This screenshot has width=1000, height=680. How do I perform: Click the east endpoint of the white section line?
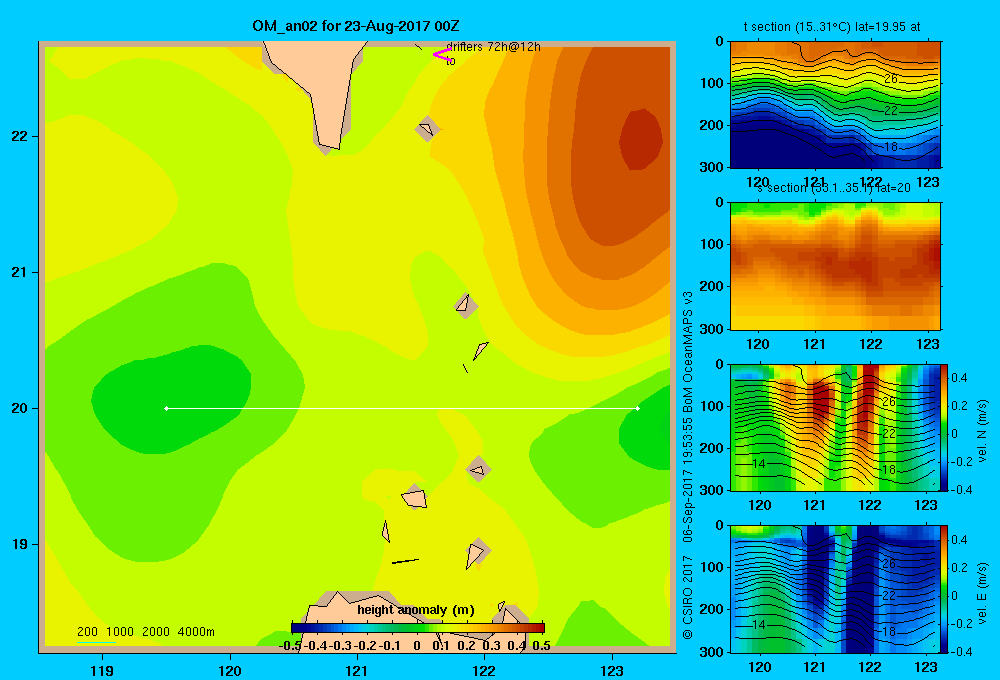pyautogui.click(x=638, y=408)
